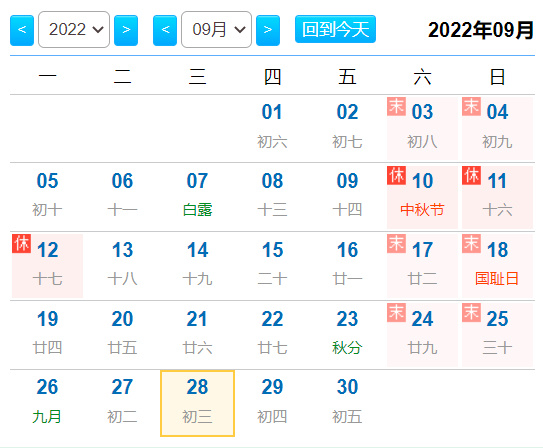The width and height of the screenshot is (543, 448).
Task: Open the 2022 year dropdown
Action: pyautogui.click(x=74, y=29)
